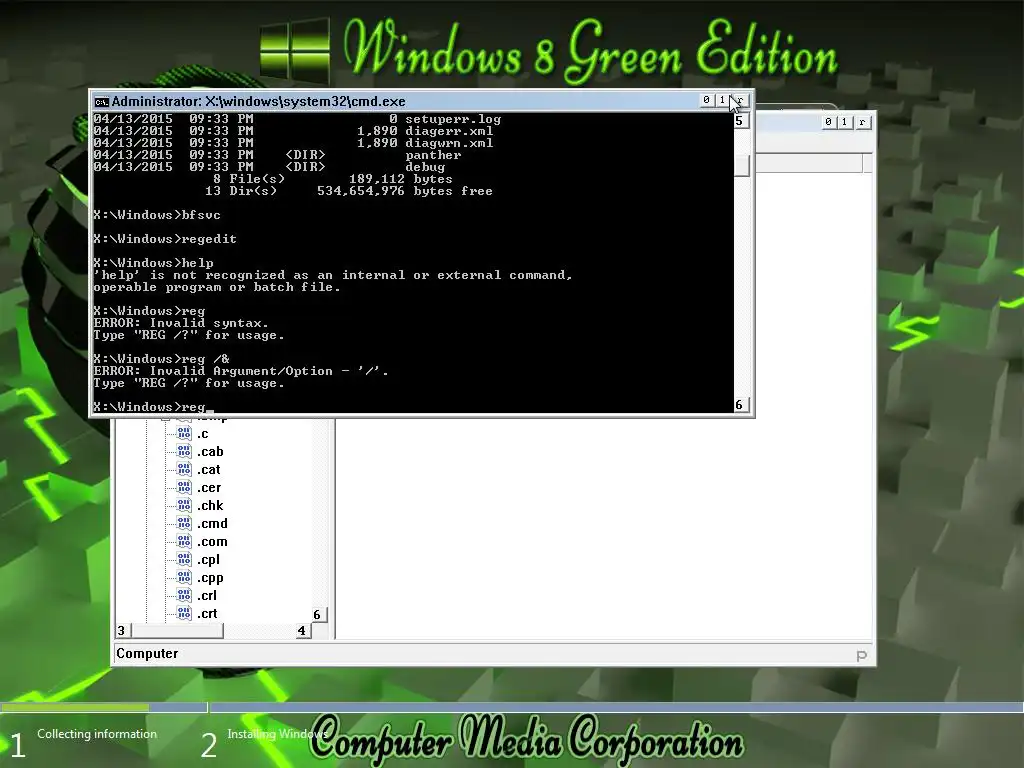The height and width of the screenshot is (768, 1024).
Task: Click the setup progress bar at bottom
Action: click(x=512, y=707)
